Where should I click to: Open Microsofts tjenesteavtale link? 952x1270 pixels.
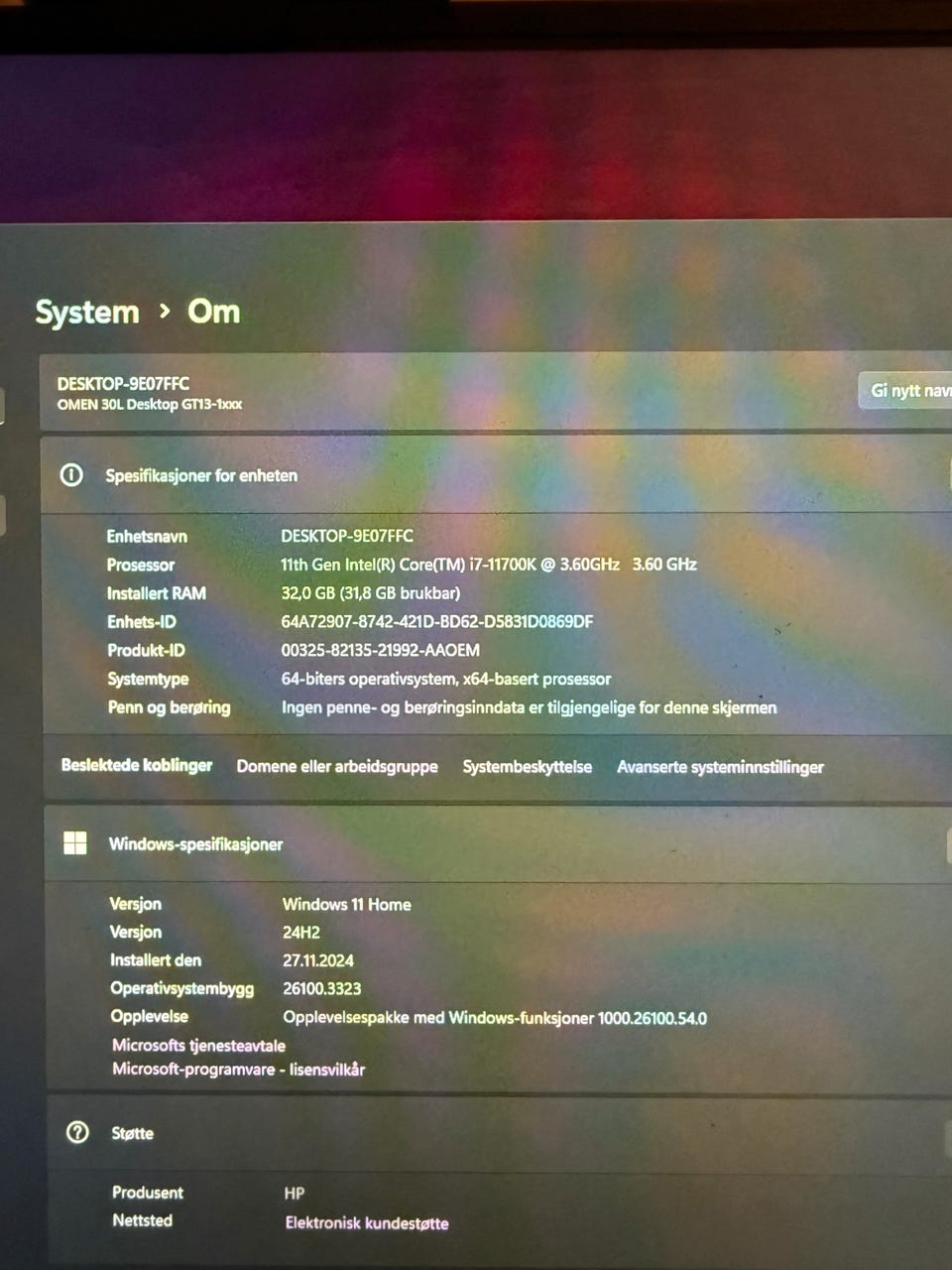point(198,1045)
